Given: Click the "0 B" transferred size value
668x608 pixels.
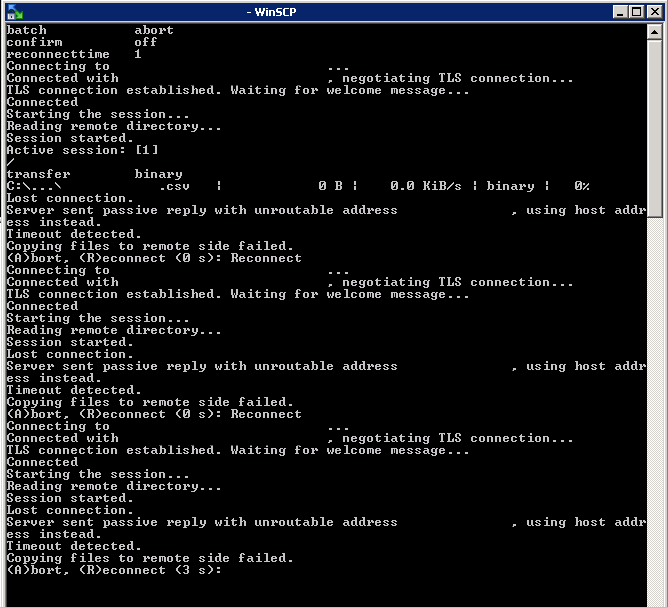Looking at the screenshot, I should click(330, 186).
